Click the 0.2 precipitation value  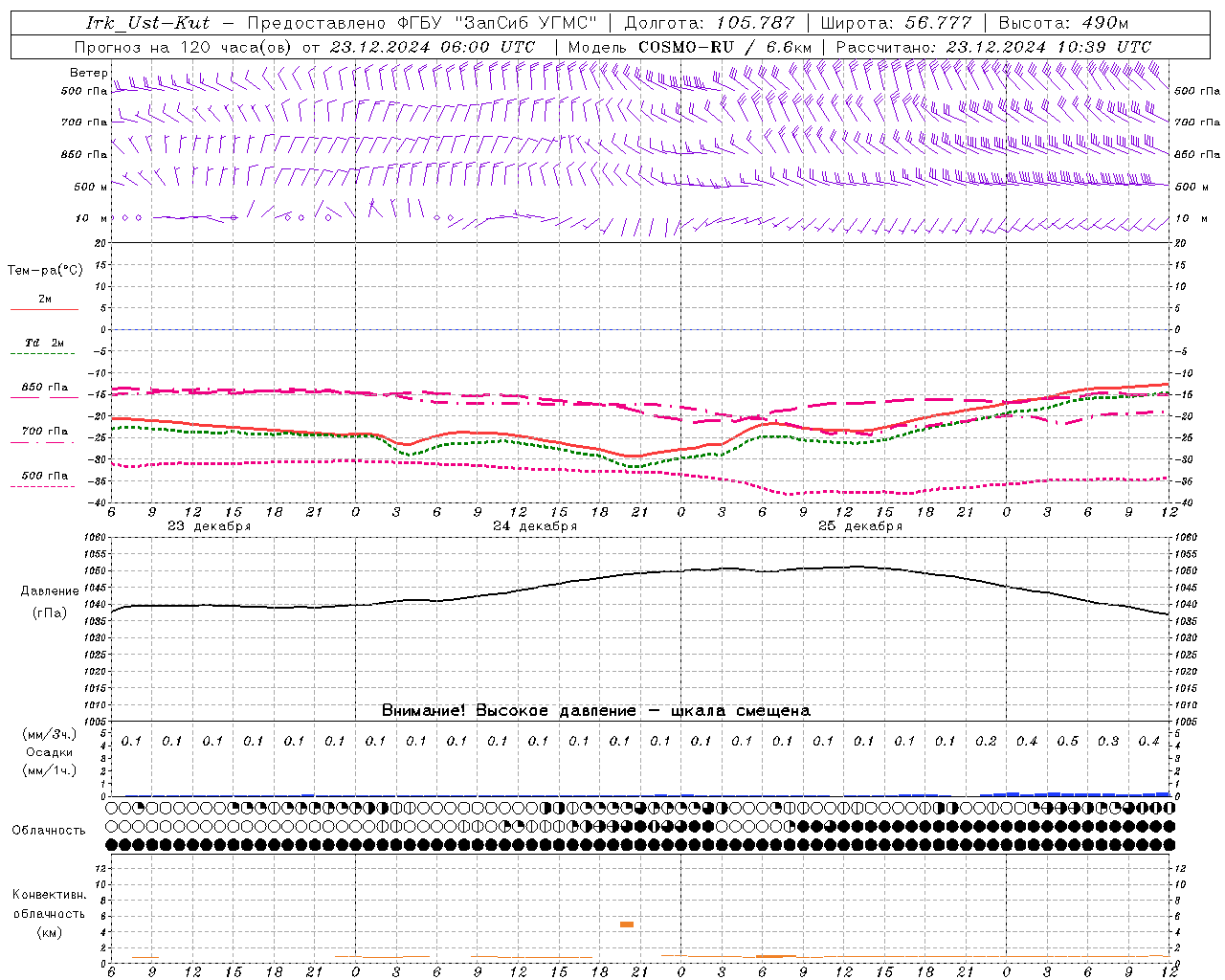pos(986,741)
